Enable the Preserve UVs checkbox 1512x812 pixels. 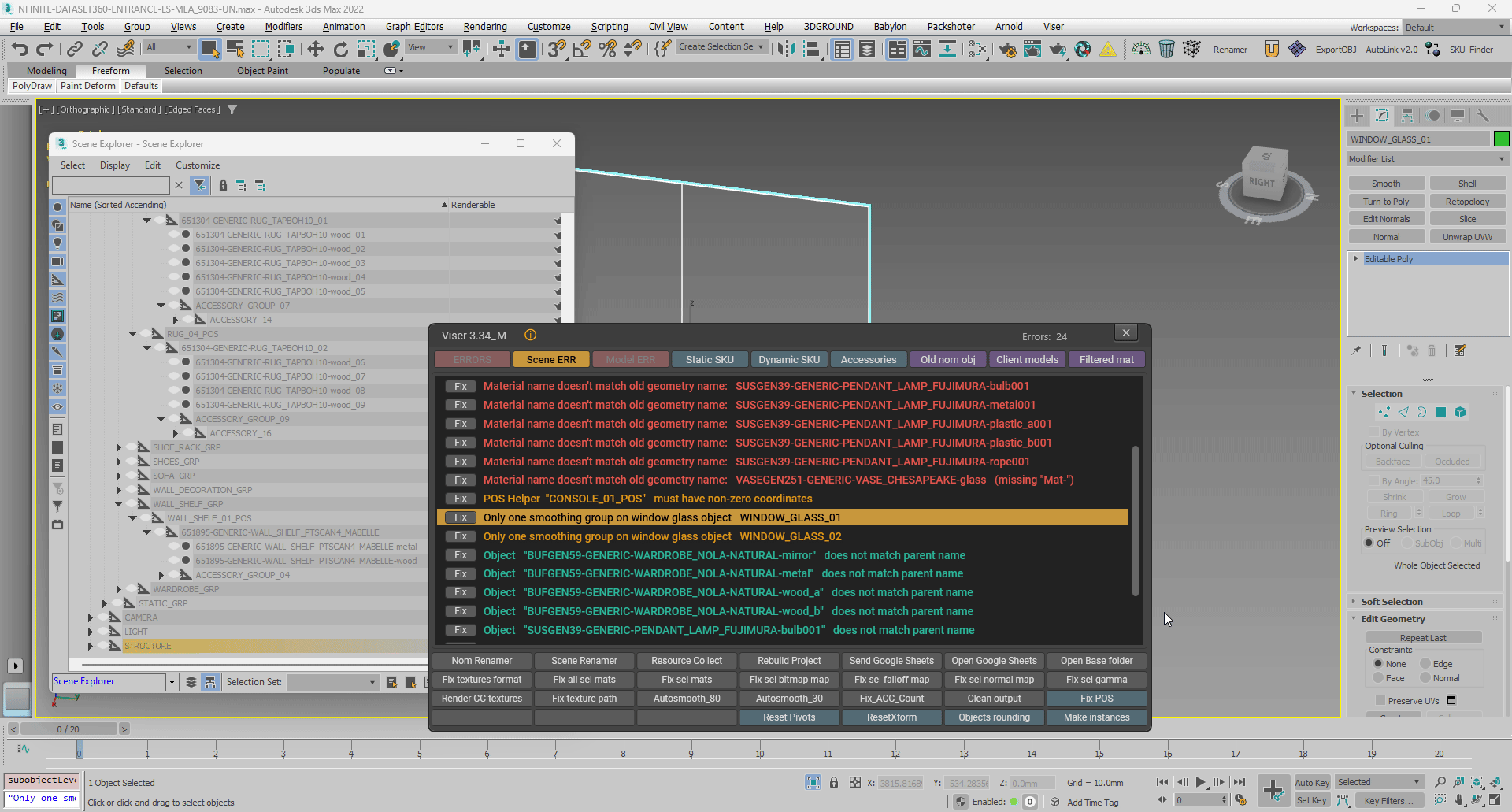(x=1380, y=701)
